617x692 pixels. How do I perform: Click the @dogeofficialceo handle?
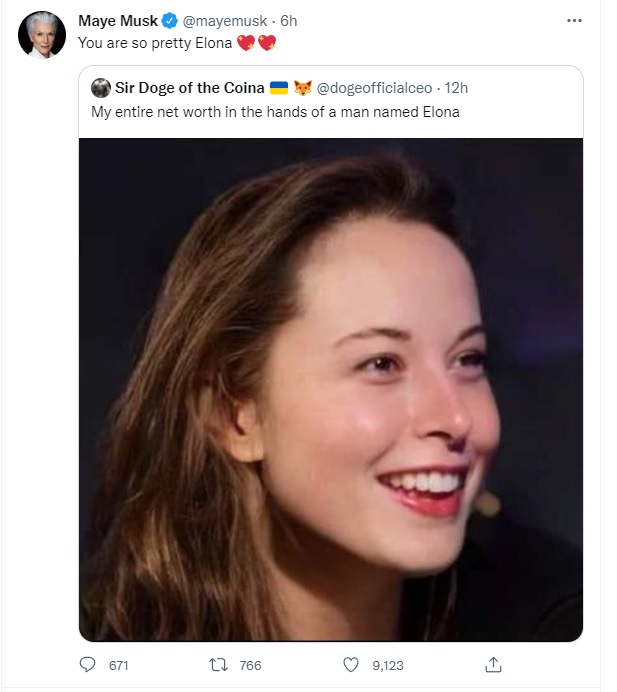[374, 88]
